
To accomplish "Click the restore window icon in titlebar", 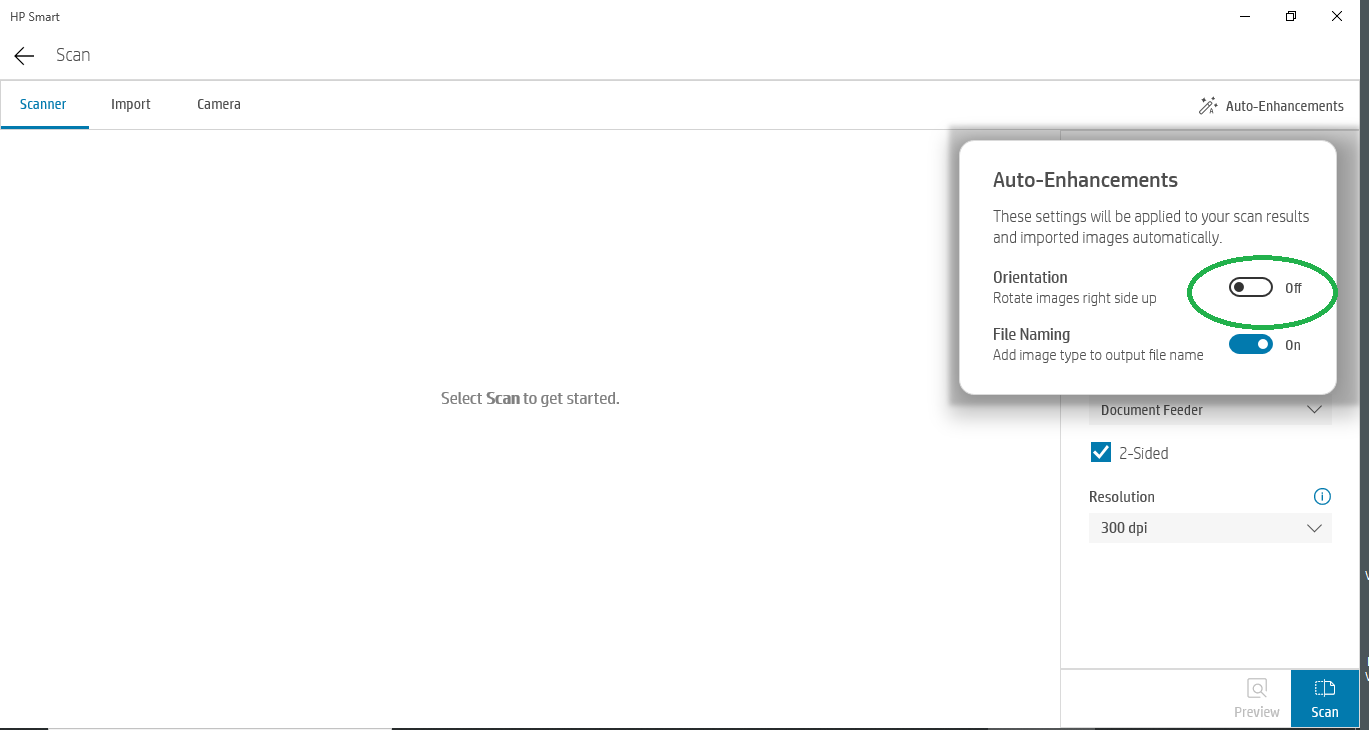I will click(1290, 16).
